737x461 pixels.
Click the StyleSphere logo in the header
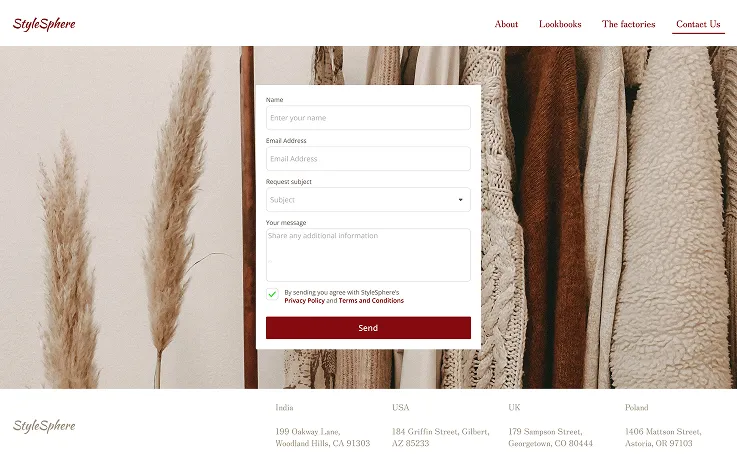pos(44,23)
